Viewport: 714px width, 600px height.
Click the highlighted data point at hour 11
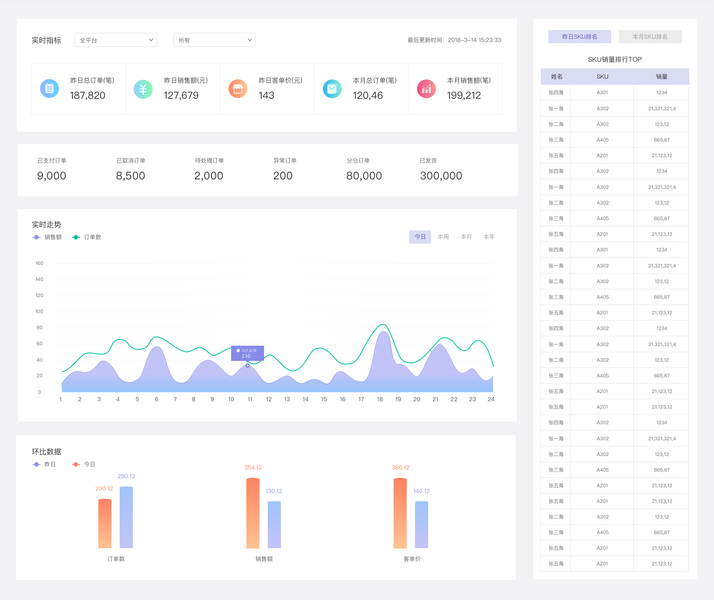248,366
